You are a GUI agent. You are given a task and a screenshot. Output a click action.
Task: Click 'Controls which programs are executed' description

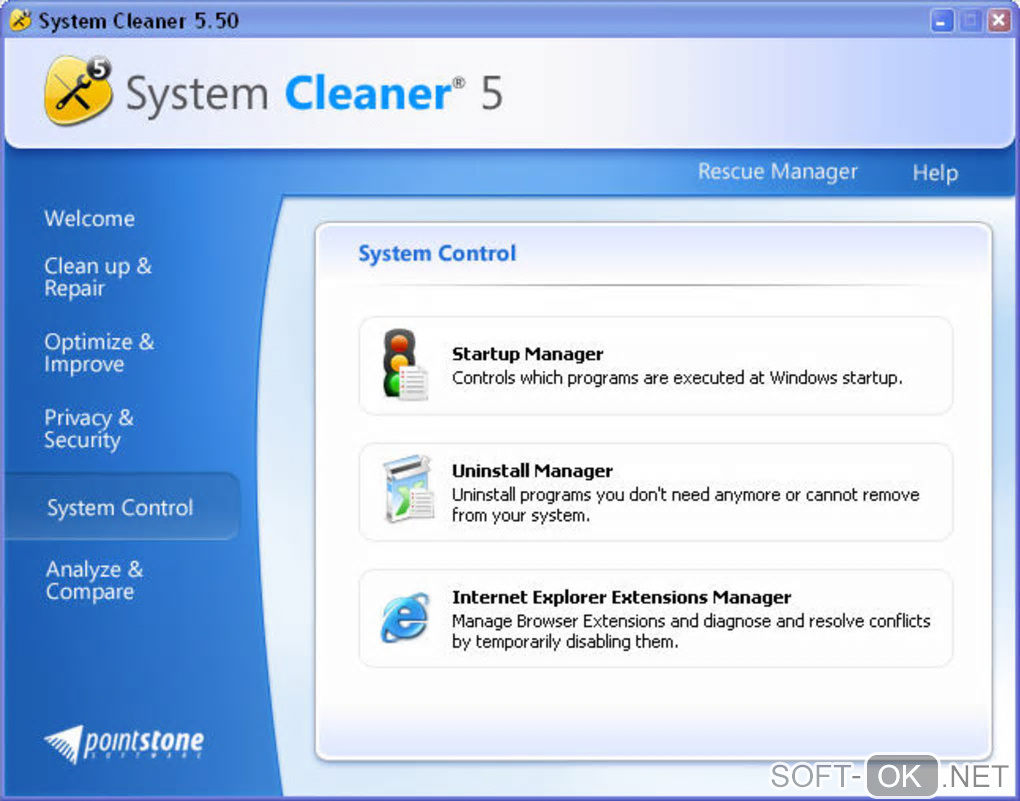[677, 378]
